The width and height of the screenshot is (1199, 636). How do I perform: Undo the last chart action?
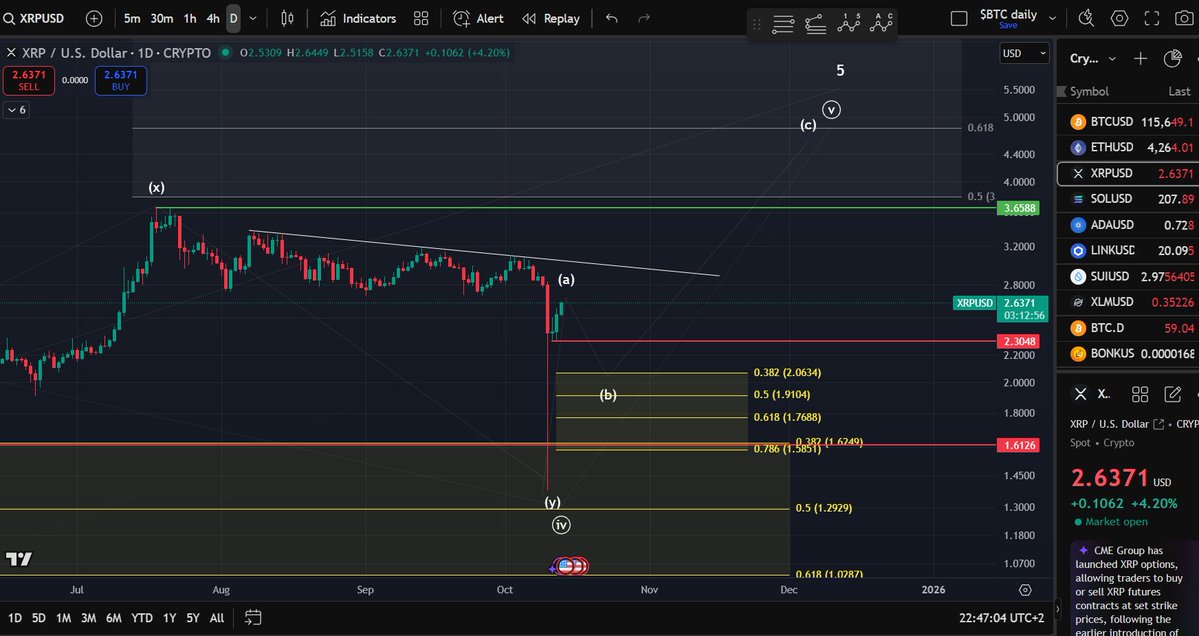[x=612, y=18]
